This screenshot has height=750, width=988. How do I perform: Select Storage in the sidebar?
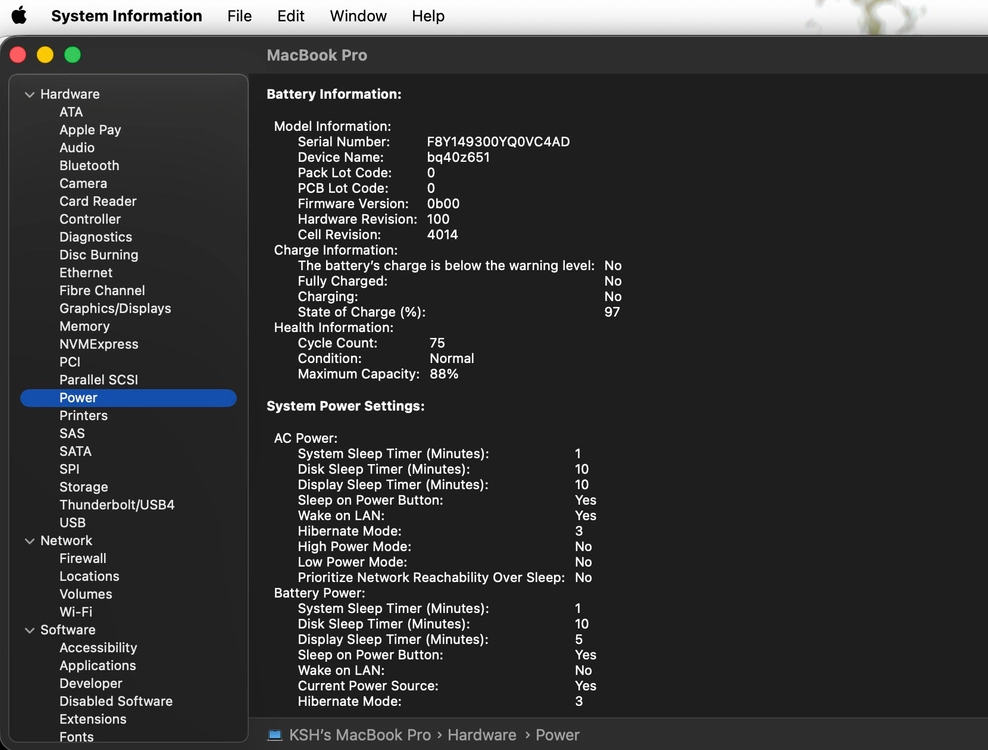click(84, 487)
